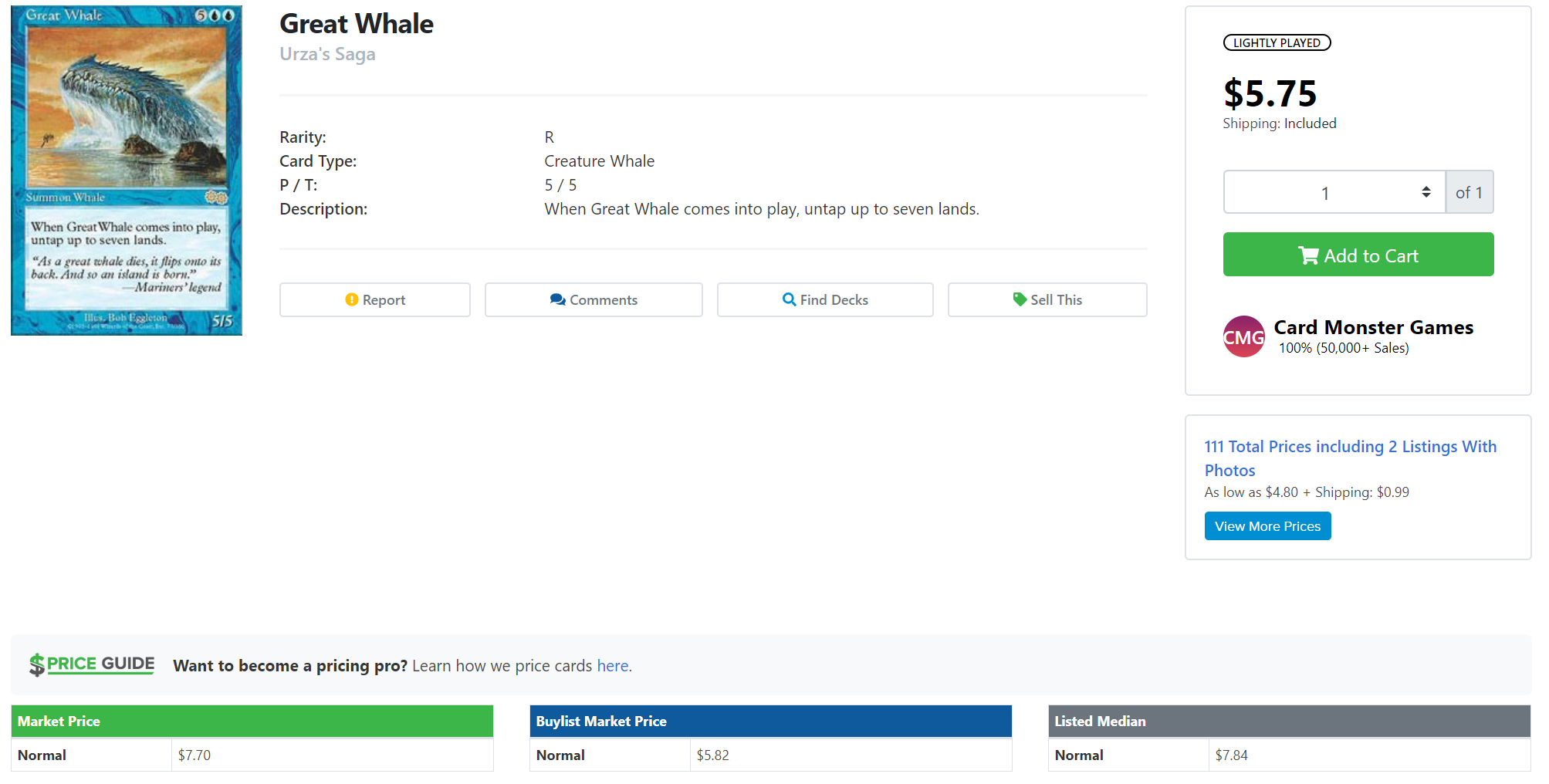Open the Card Monster Games seller page

click(1373, 327)
